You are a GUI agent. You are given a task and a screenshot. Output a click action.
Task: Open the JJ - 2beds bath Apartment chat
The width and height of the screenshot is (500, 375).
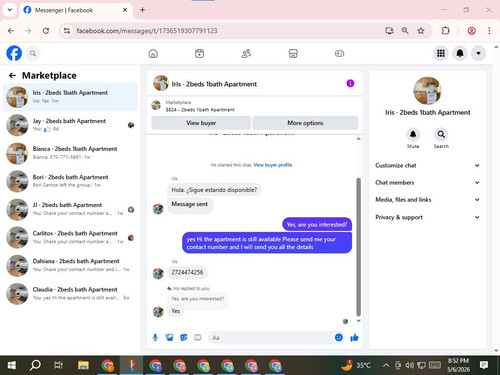coord(70,209)
